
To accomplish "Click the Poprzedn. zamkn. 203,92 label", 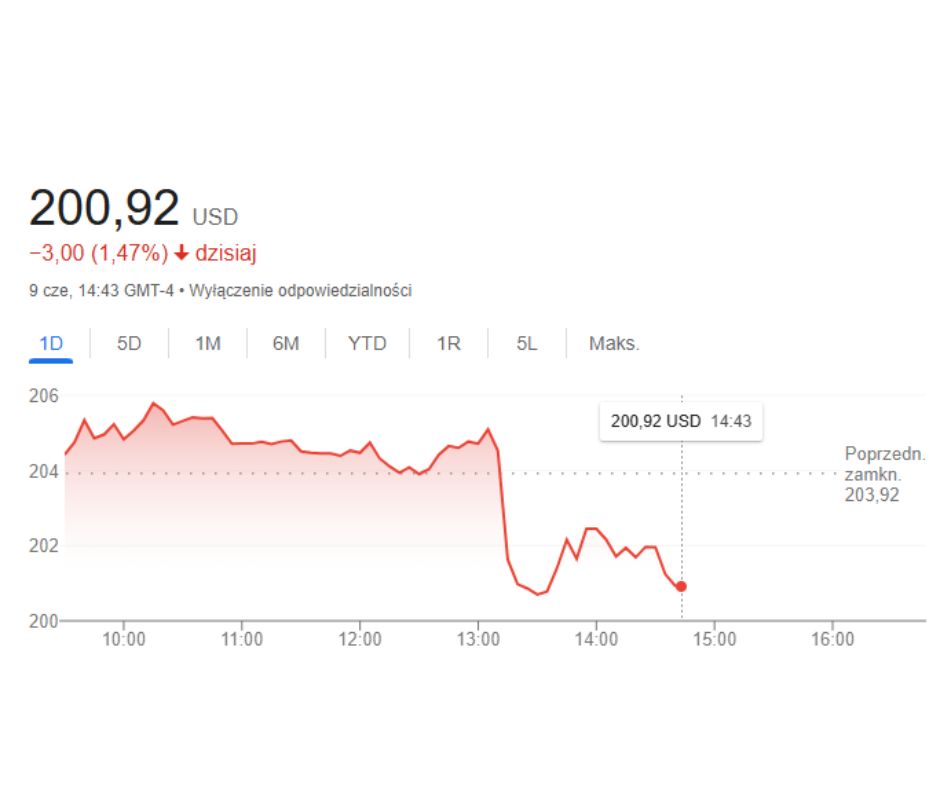I will pos(885,474).
